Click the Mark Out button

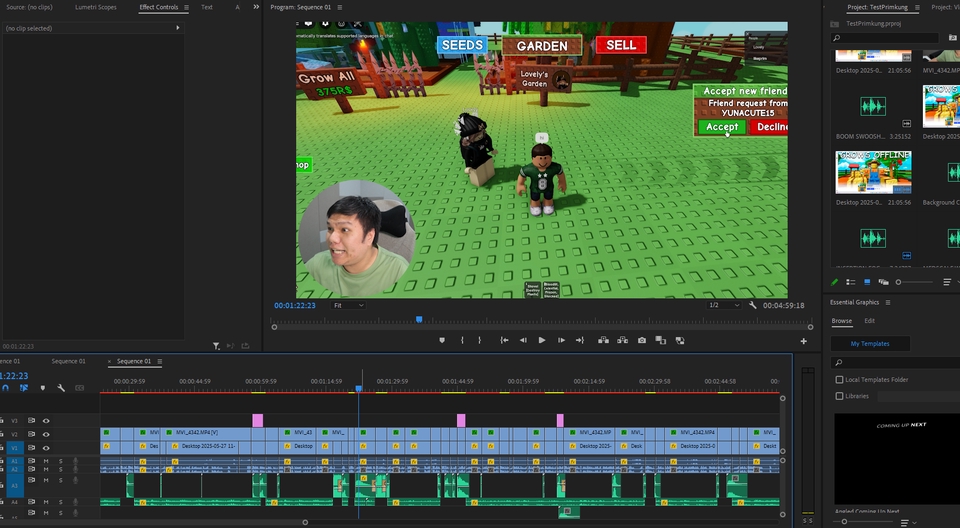(479, 341)
